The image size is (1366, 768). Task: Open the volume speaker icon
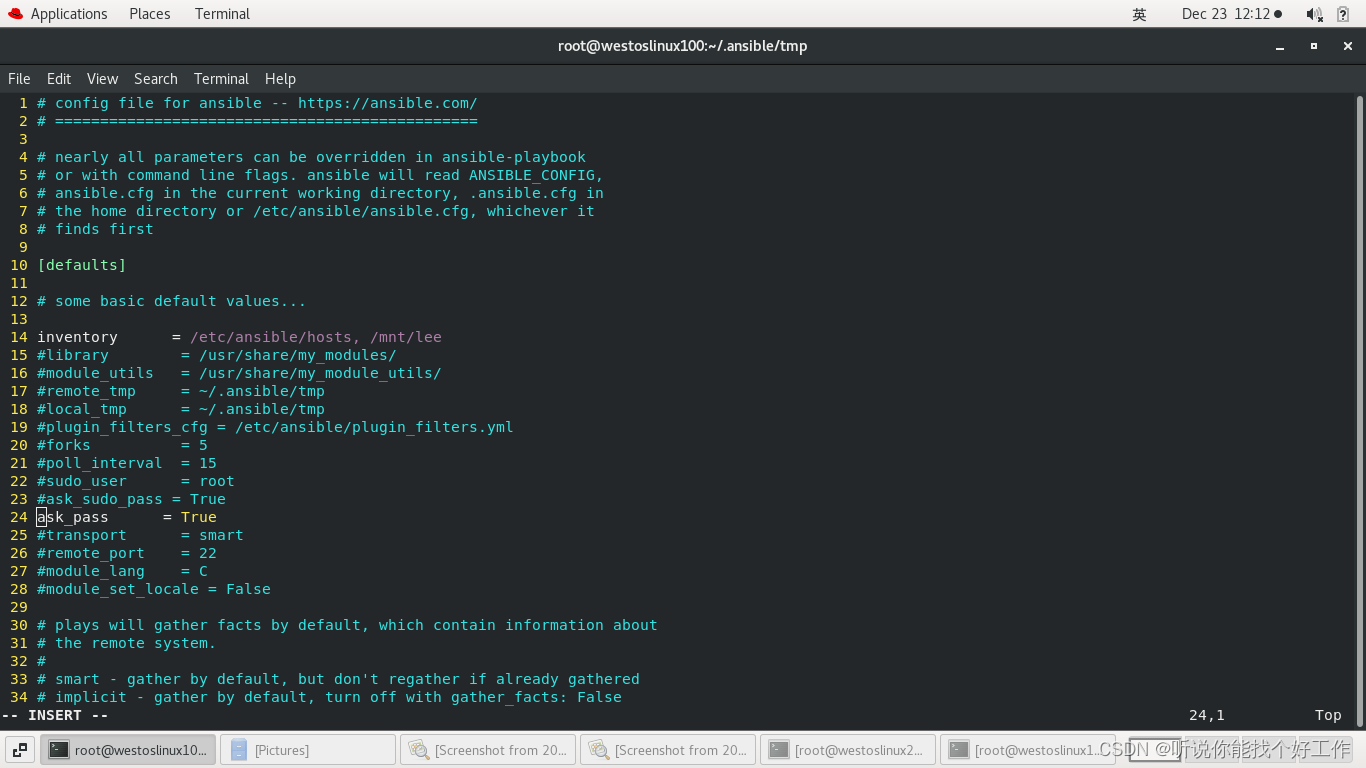click(1314, 14)
